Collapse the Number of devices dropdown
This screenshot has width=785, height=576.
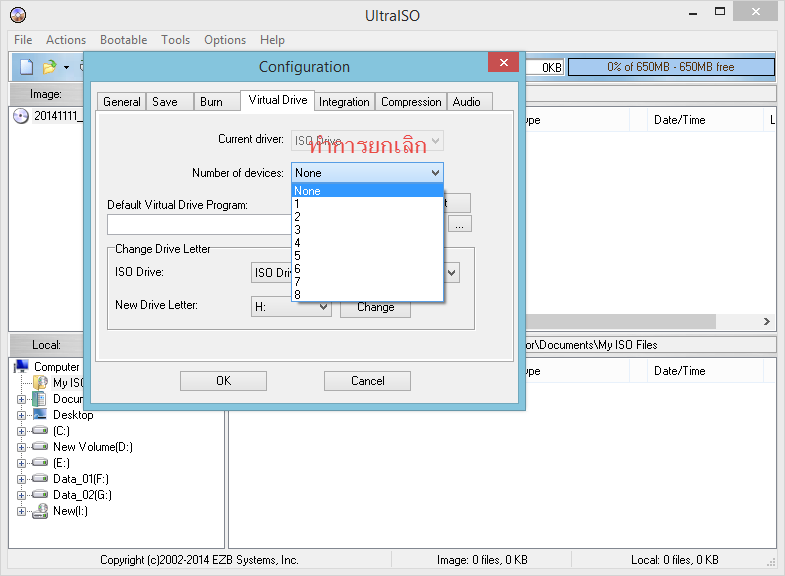tap(435, 173)
